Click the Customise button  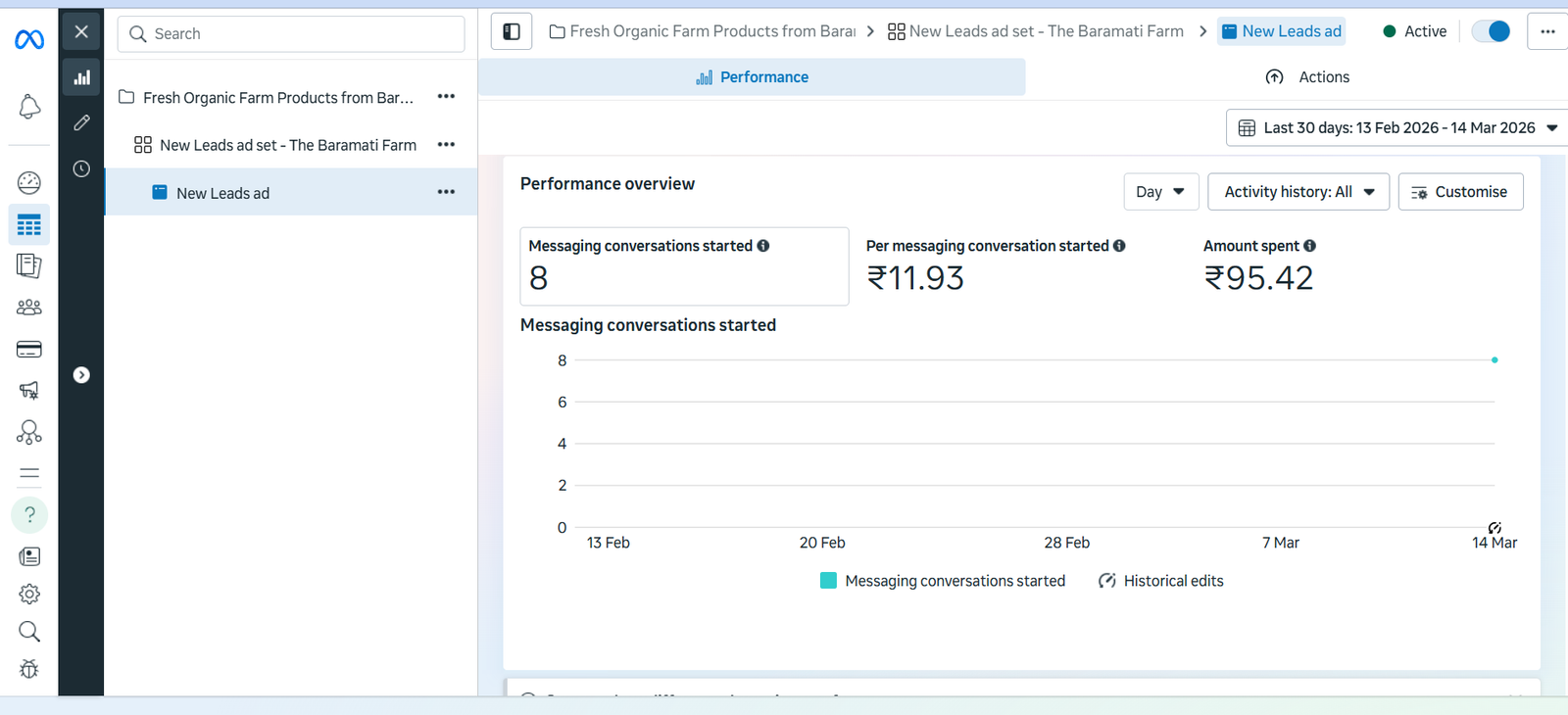[1459, 192]
